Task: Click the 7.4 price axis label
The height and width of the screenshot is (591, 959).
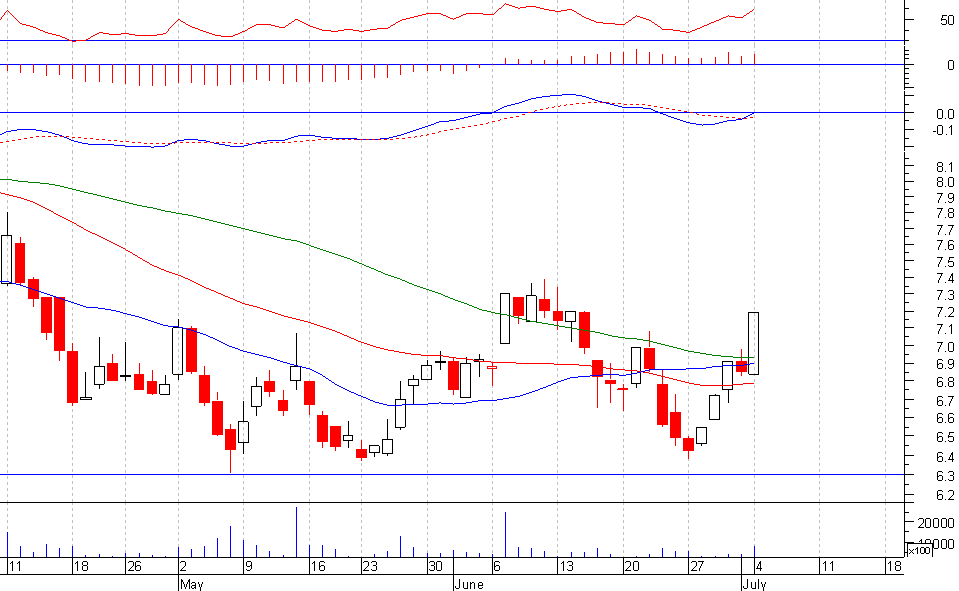Action: (945, 279)
